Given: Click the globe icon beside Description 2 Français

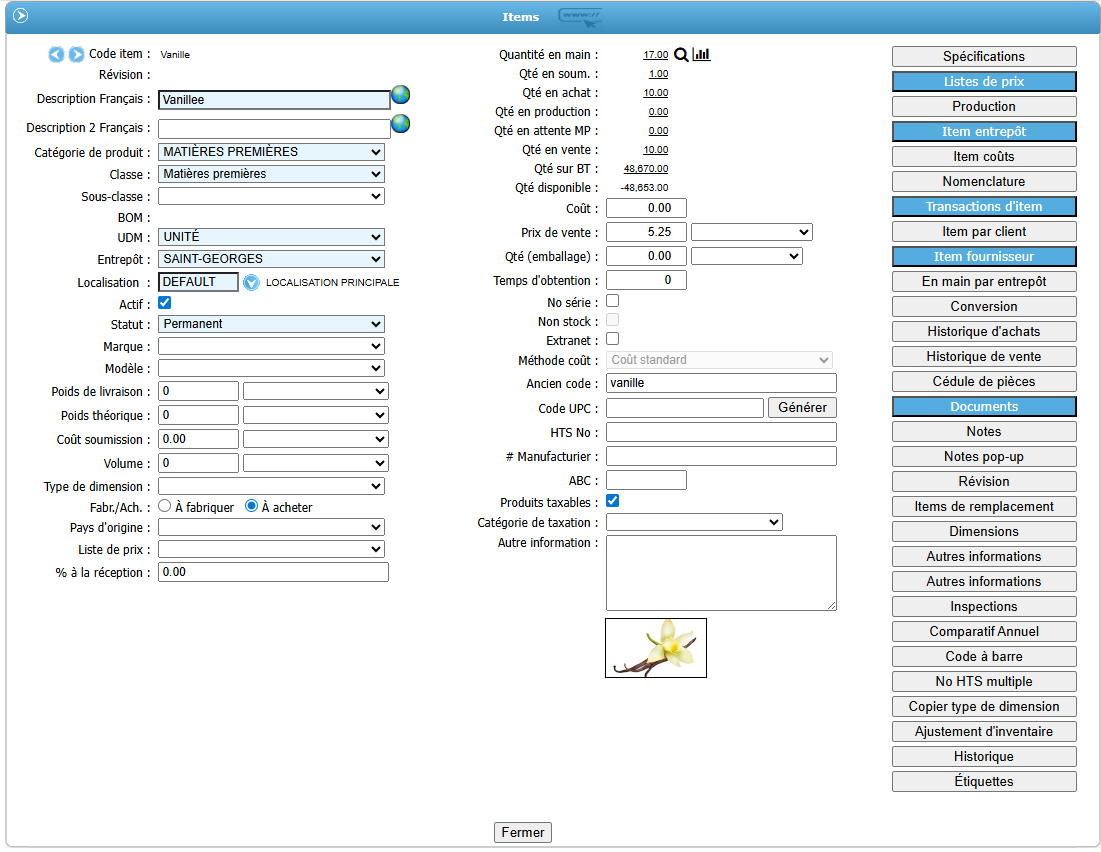Looking at the screenshot, I should pos(401,124).
